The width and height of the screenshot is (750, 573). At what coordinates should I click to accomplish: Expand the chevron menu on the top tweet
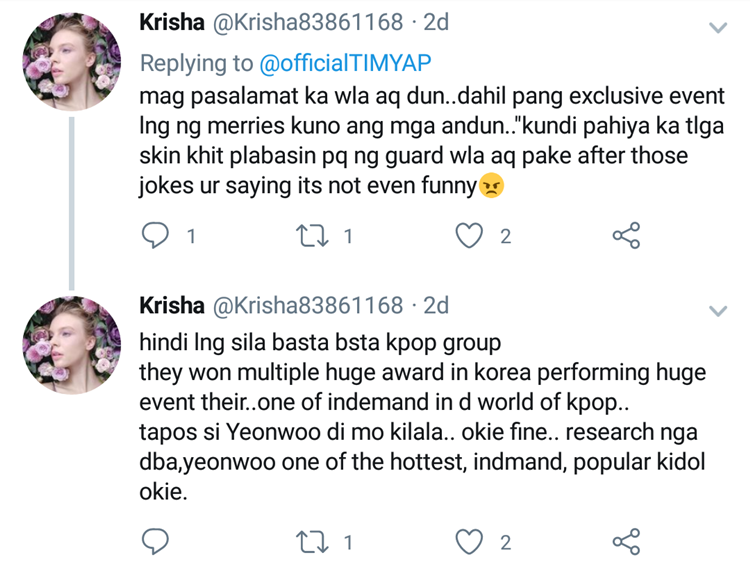[x=717, y=27]
